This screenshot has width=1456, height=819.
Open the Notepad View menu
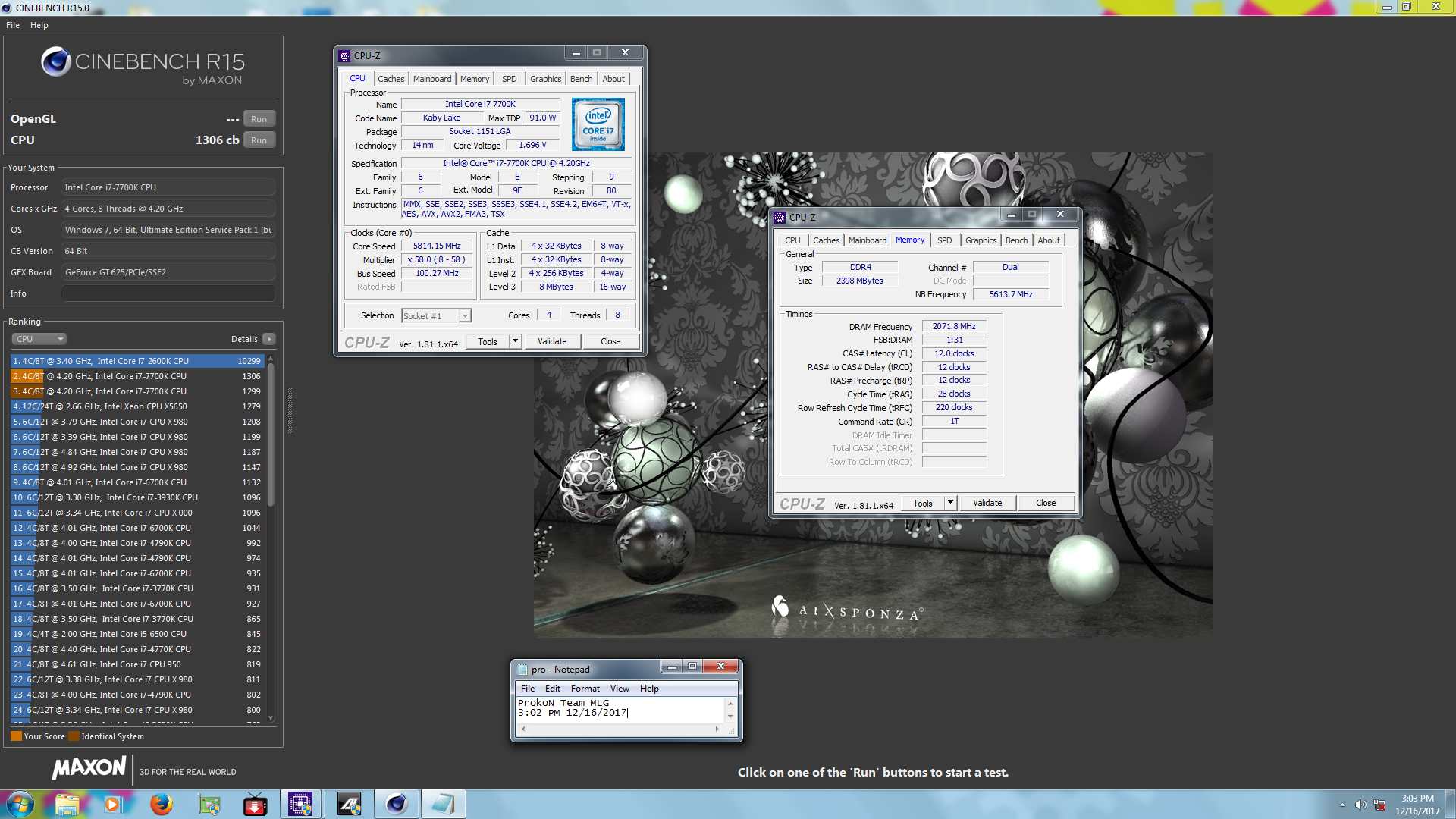[x=620, y=689]
